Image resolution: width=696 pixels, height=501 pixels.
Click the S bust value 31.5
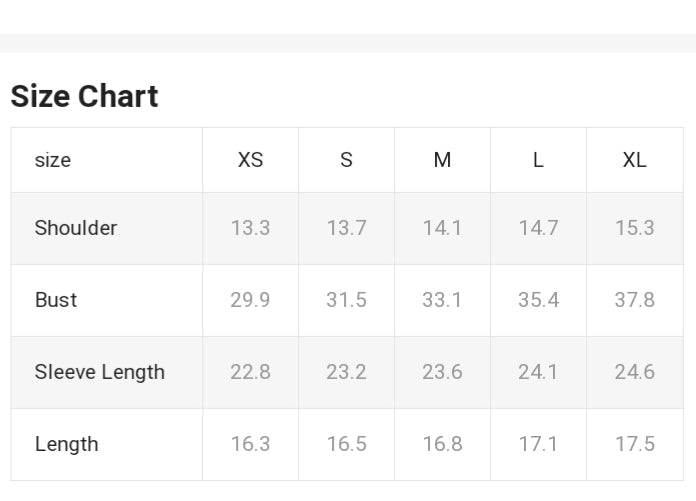pos(346,300)
